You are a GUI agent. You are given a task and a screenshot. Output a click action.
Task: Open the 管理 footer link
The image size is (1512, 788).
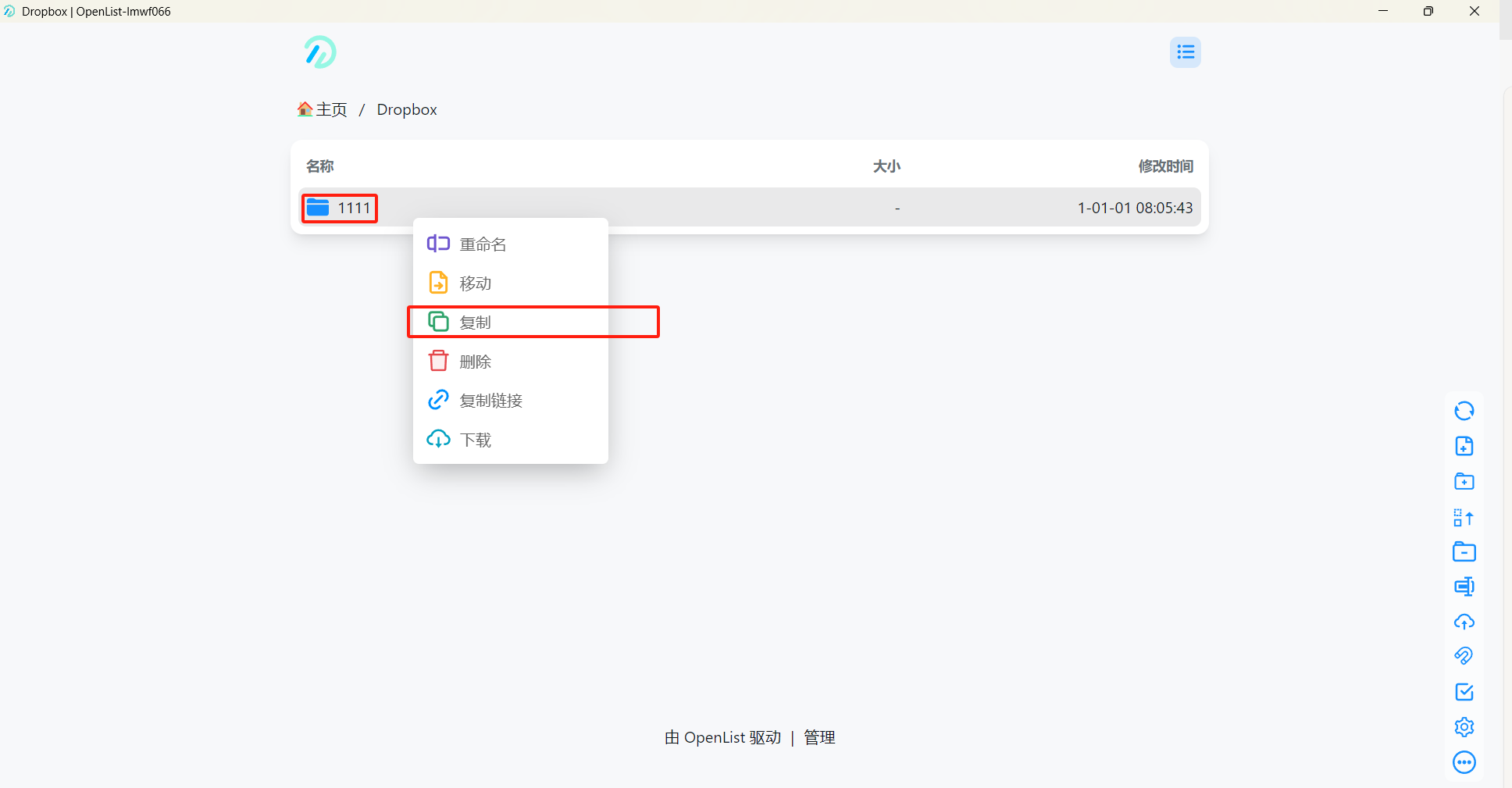click(819, 737)
